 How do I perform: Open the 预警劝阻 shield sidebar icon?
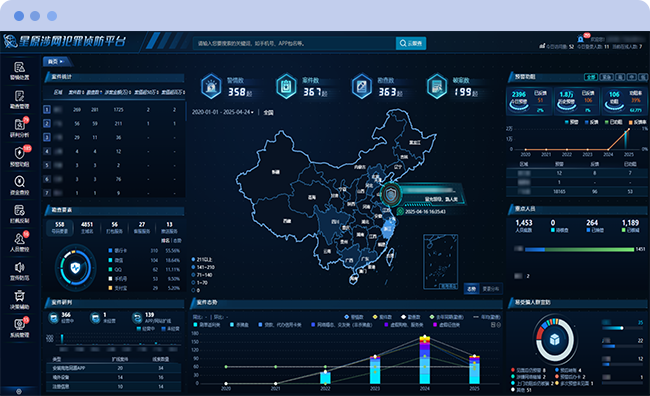19,153
